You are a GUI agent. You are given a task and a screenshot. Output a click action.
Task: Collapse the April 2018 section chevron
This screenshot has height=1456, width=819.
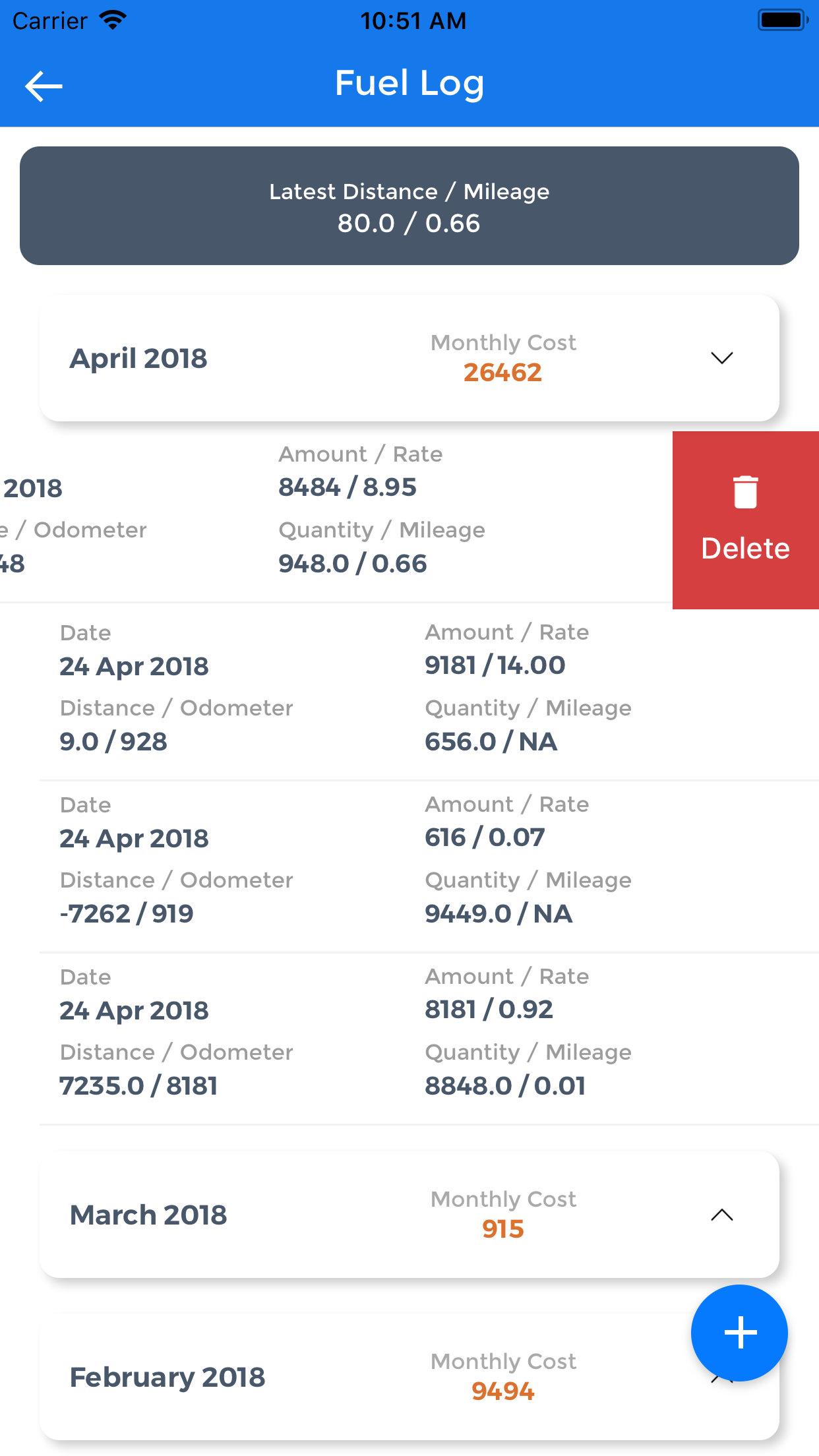(722, 358)
